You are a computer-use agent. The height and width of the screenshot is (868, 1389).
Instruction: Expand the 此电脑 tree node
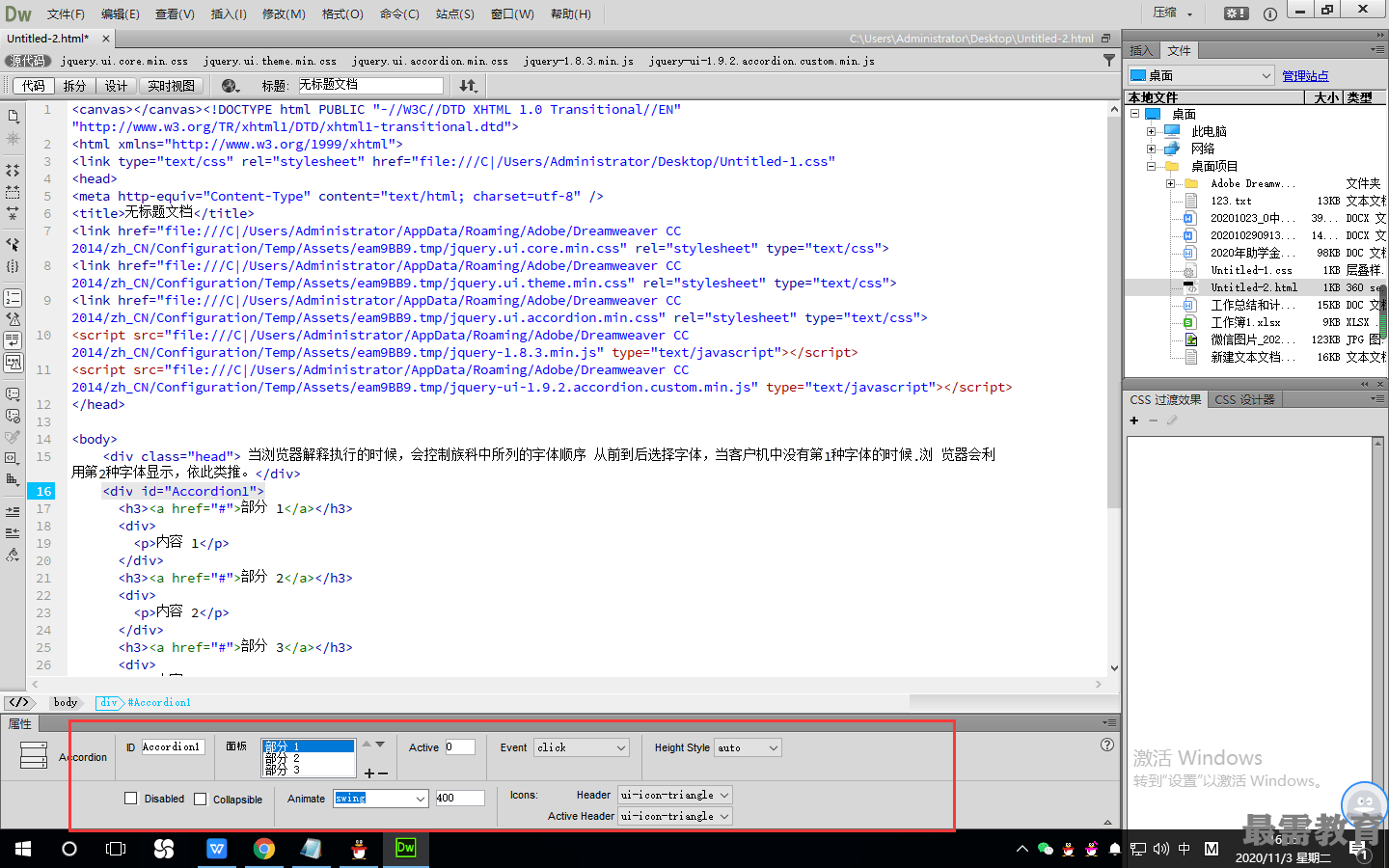point(1151,131)
